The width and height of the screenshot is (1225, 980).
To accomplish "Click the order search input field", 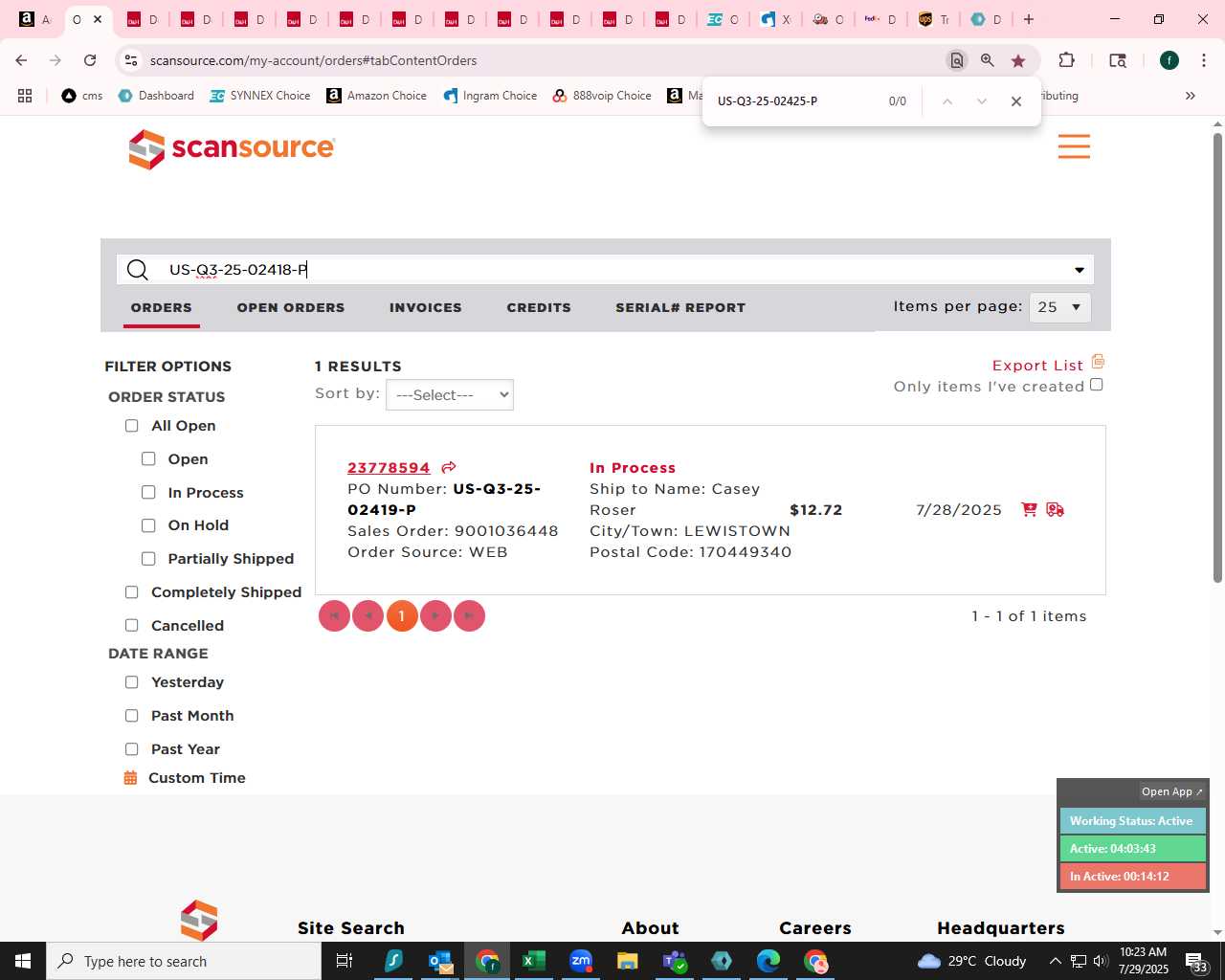I will [605, 270].
